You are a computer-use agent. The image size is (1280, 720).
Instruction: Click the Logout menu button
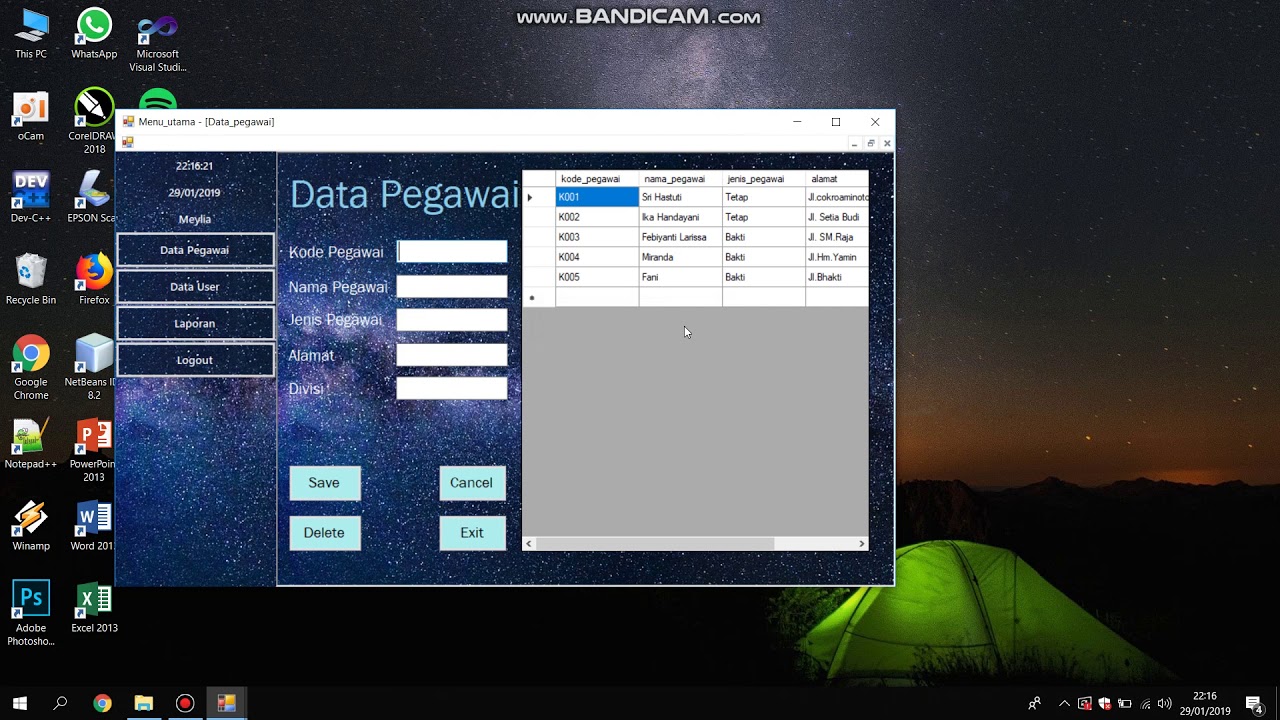[x=195, y=360]
